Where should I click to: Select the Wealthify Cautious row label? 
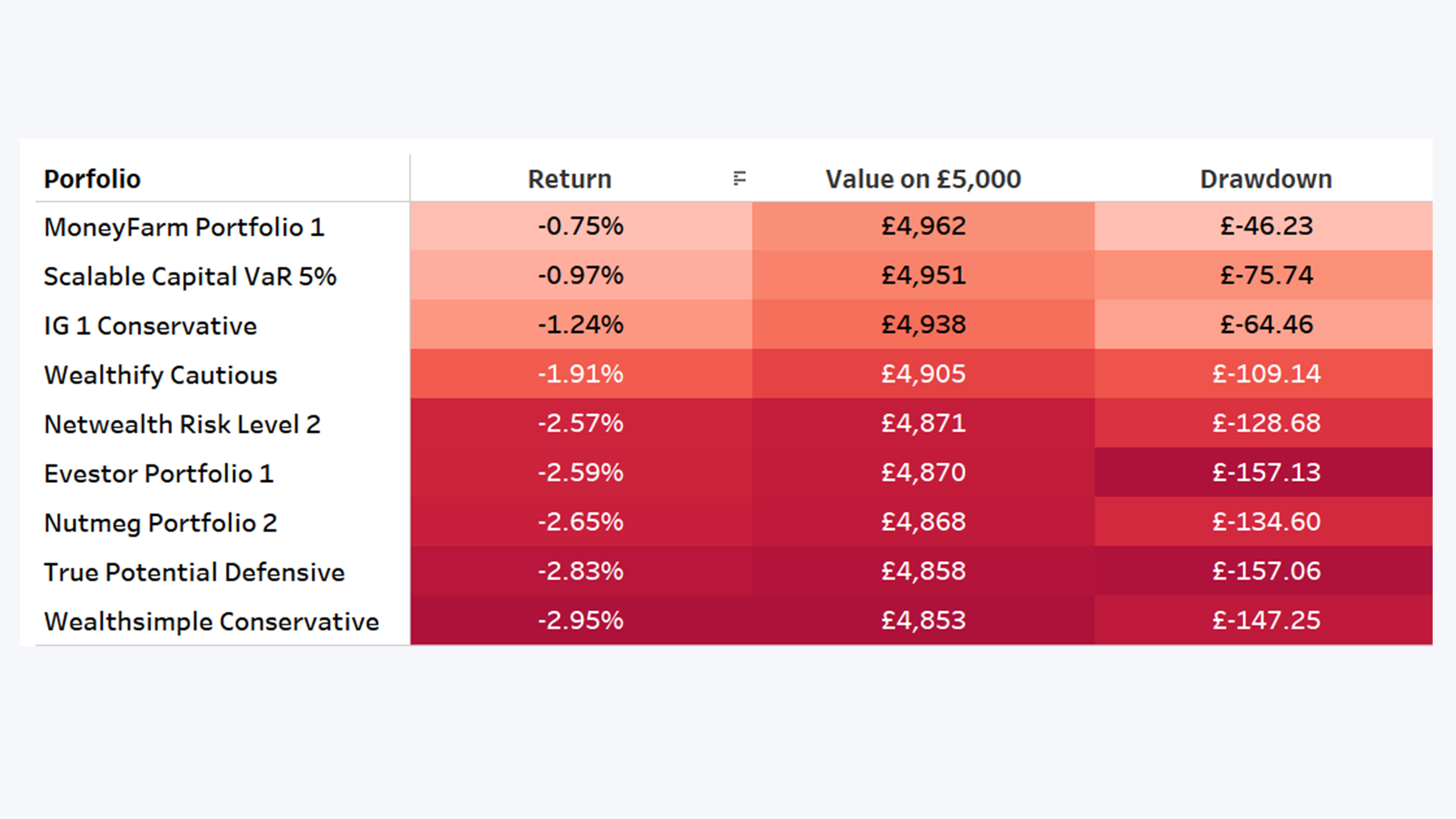(160, 375)
